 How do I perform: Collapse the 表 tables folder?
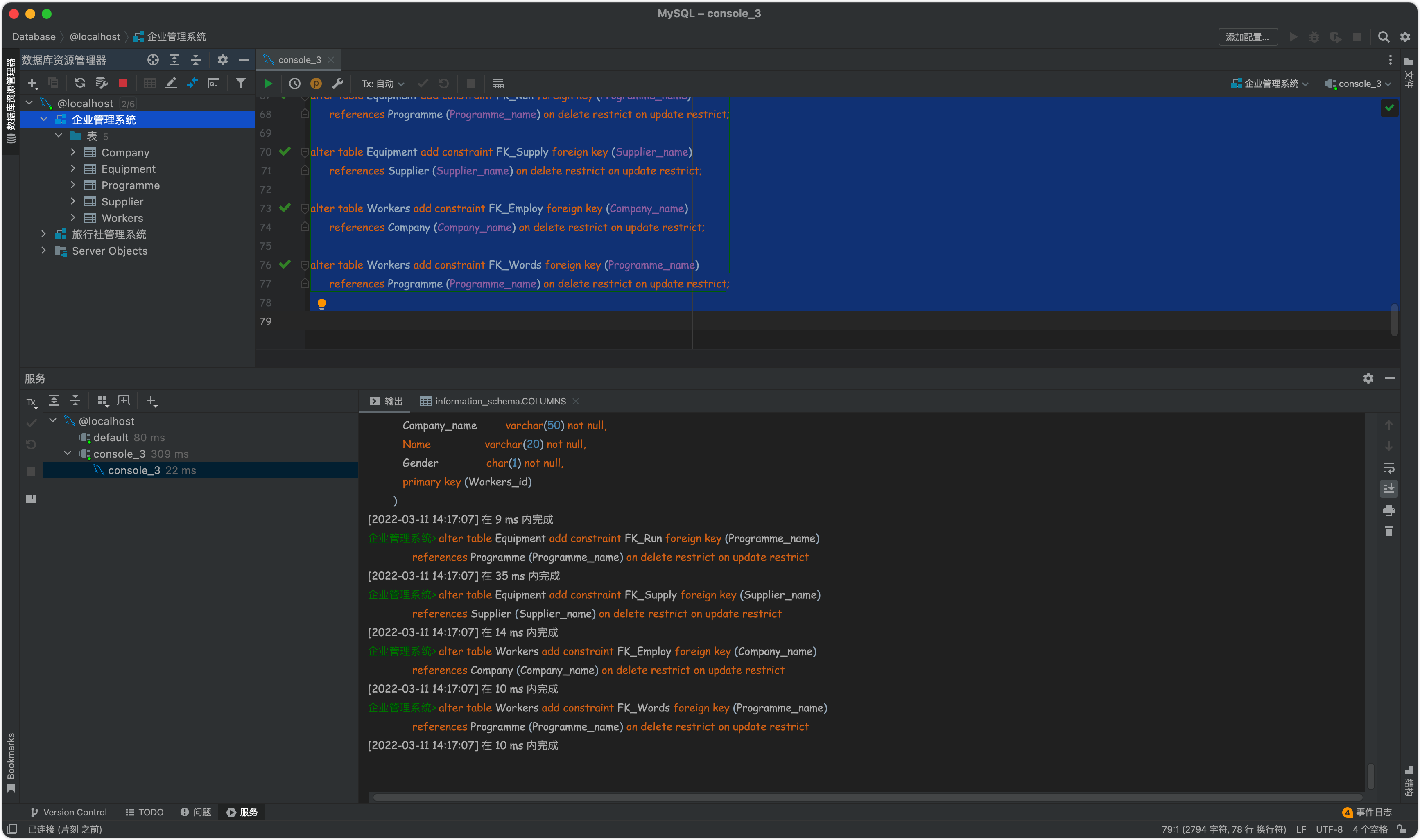tap(58, 136)
